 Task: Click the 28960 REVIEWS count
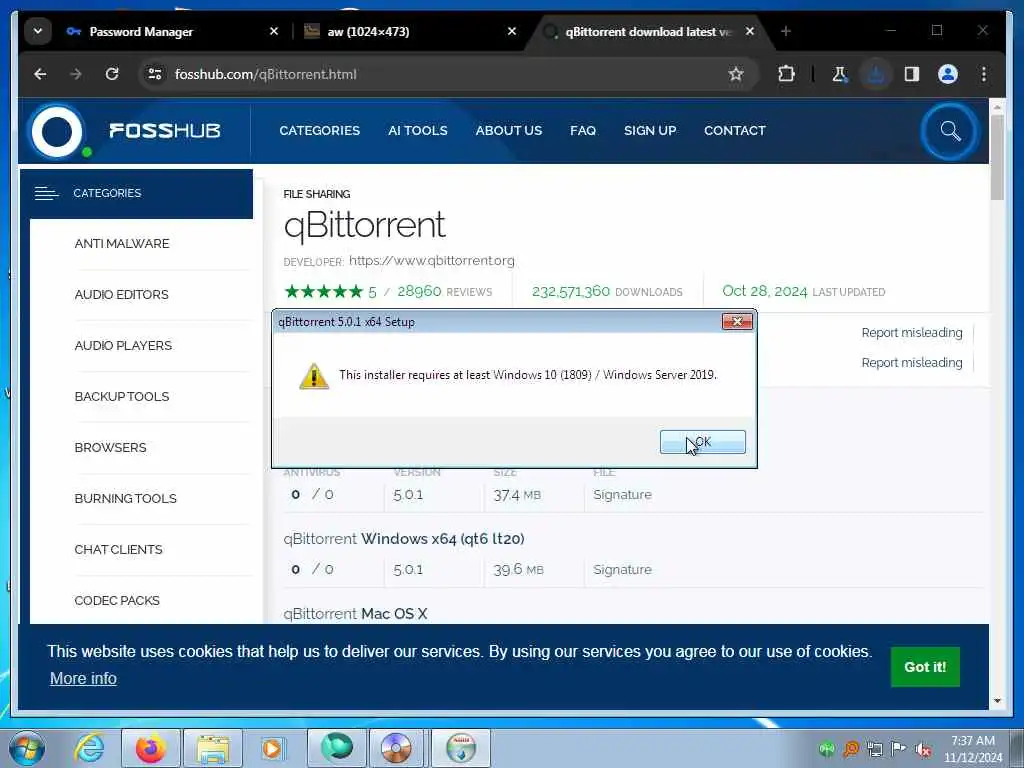445,291
